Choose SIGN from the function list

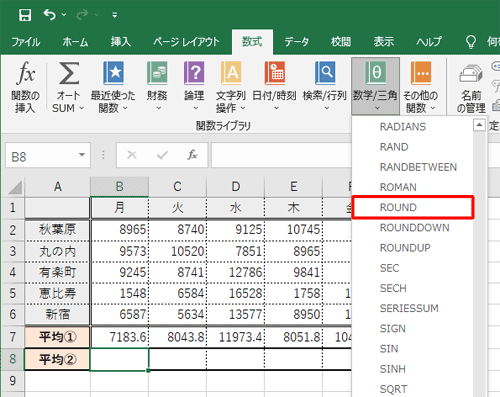[393, 329]
